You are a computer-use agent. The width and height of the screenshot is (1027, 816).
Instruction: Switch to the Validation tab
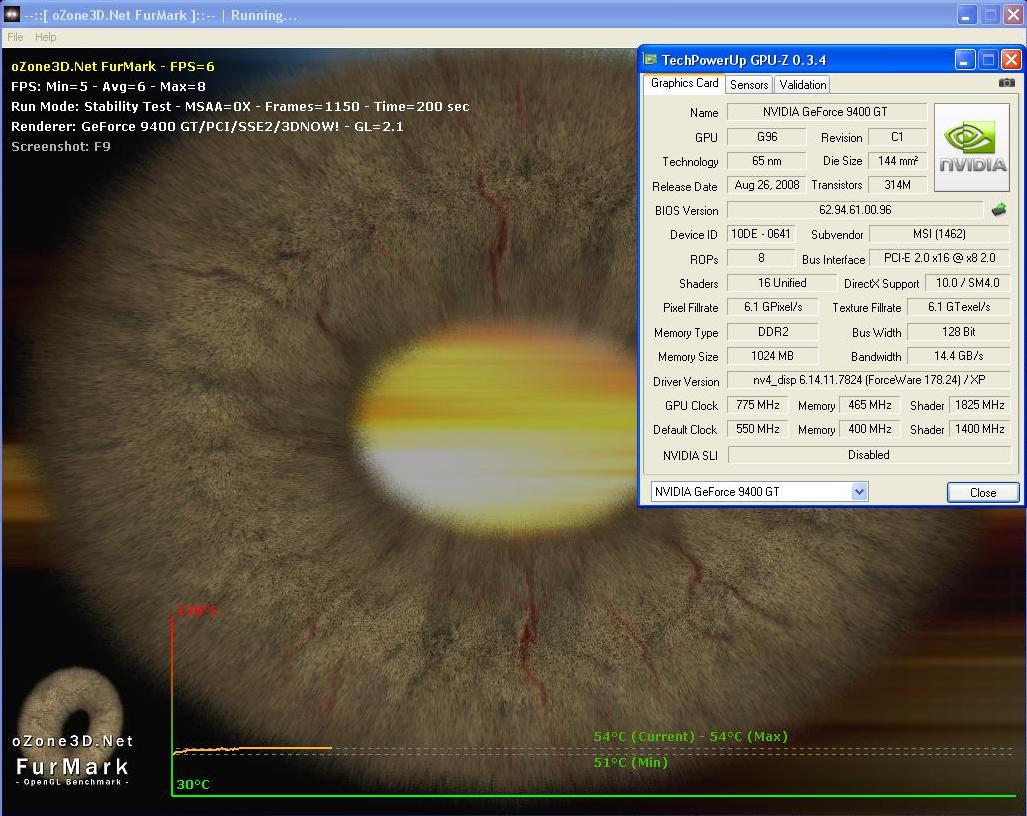click(802, 84)
